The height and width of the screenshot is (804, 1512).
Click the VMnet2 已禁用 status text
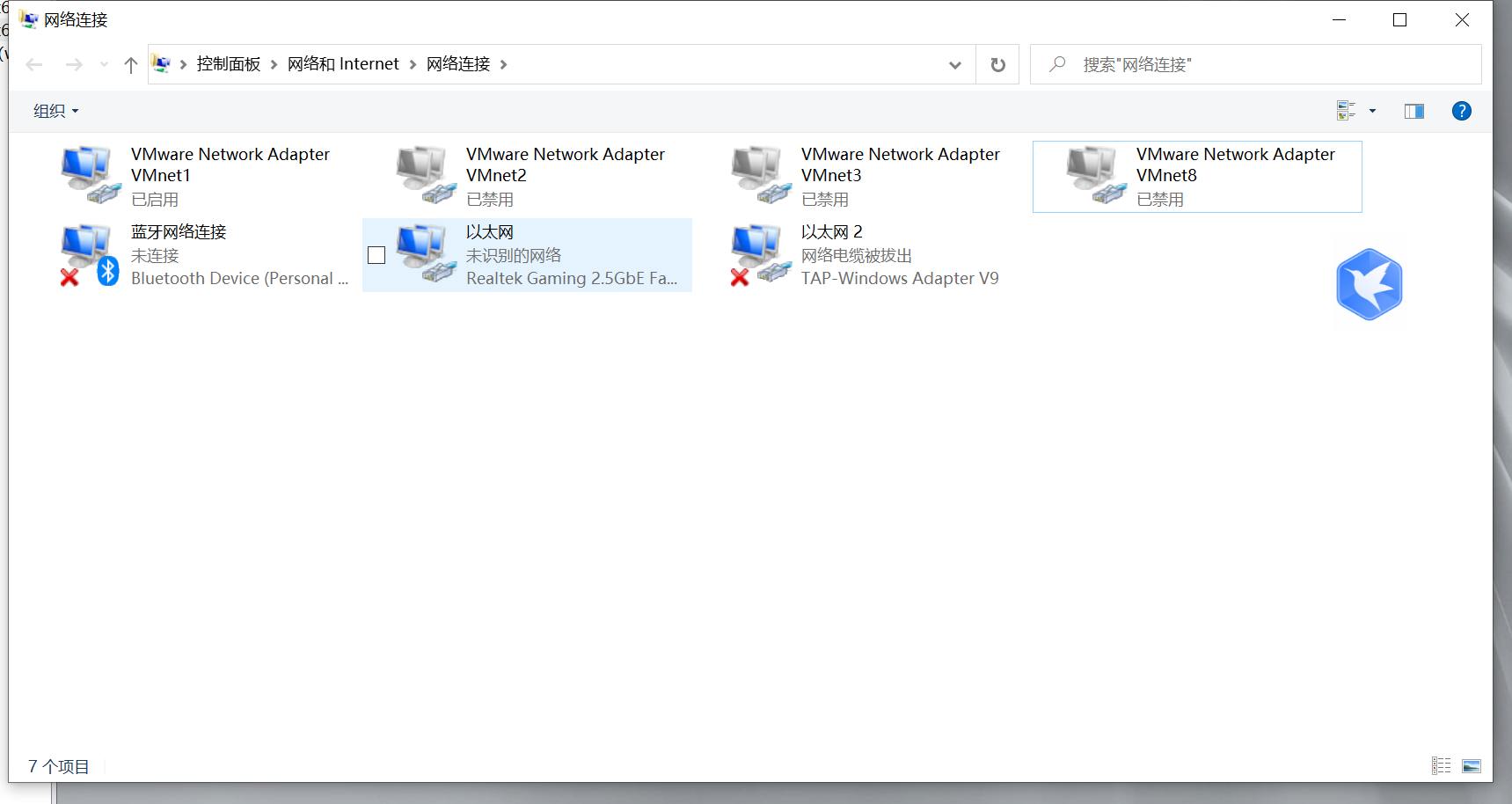click(x=490, y=200)
